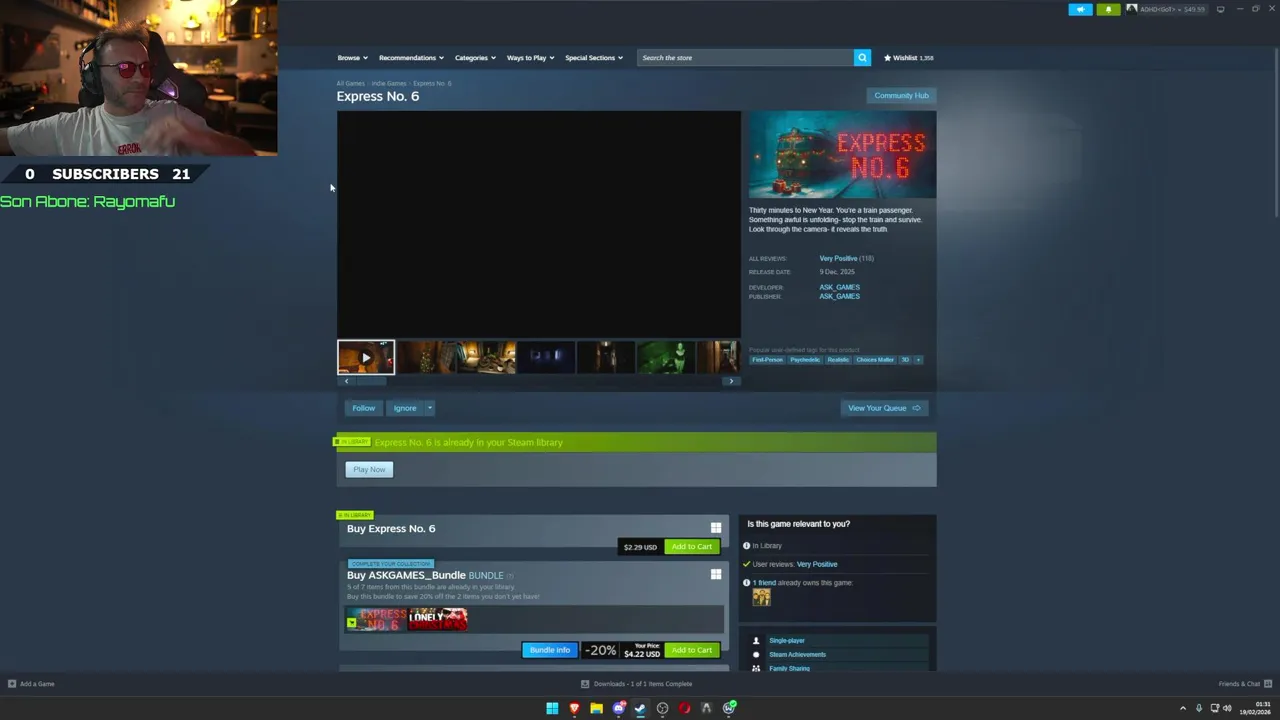The height and width of the screenshot is (720, 1280).
Task: Open Bundle info
Action: click(549, 650)
